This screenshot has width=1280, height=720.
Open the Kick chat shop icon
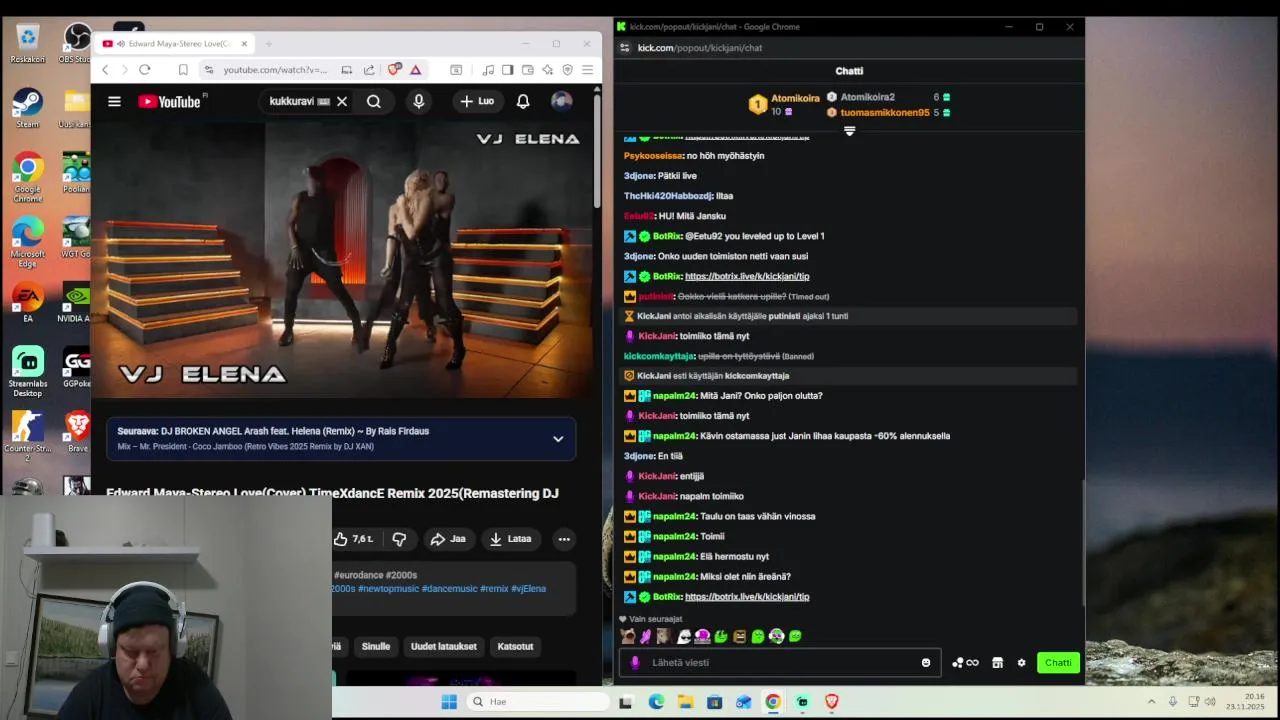tap(997, 662)
